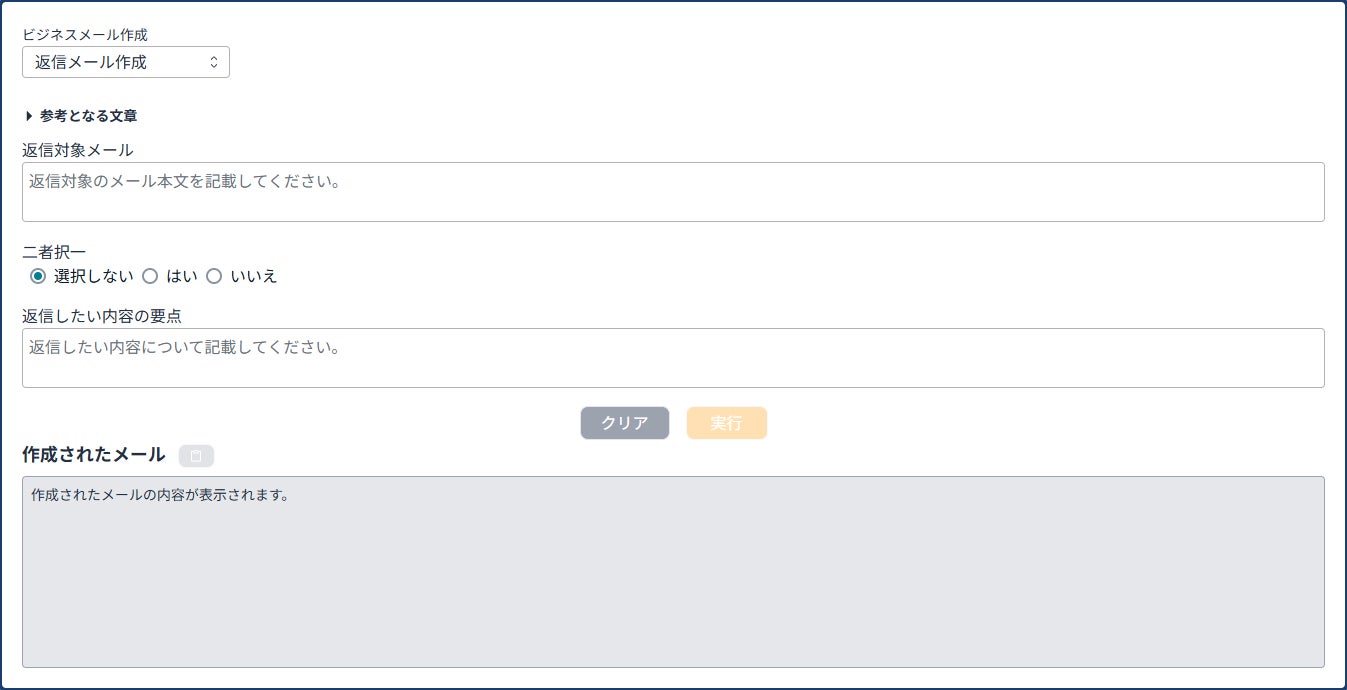Click the 返信したい内容の要点 field label
Viewport: 1347px width, 690px height.
pyautogui.click(x=101, y=316)
